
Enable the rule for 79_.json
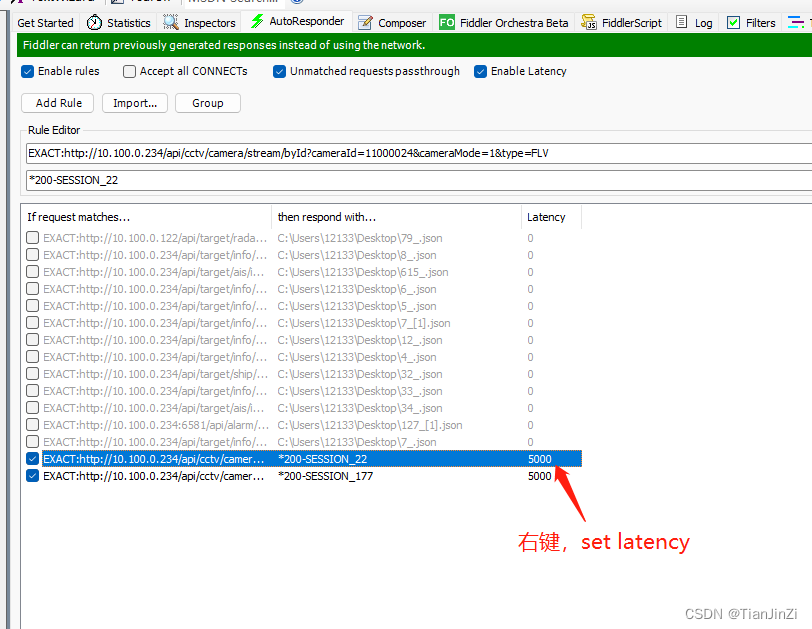[x=32, y=238]
